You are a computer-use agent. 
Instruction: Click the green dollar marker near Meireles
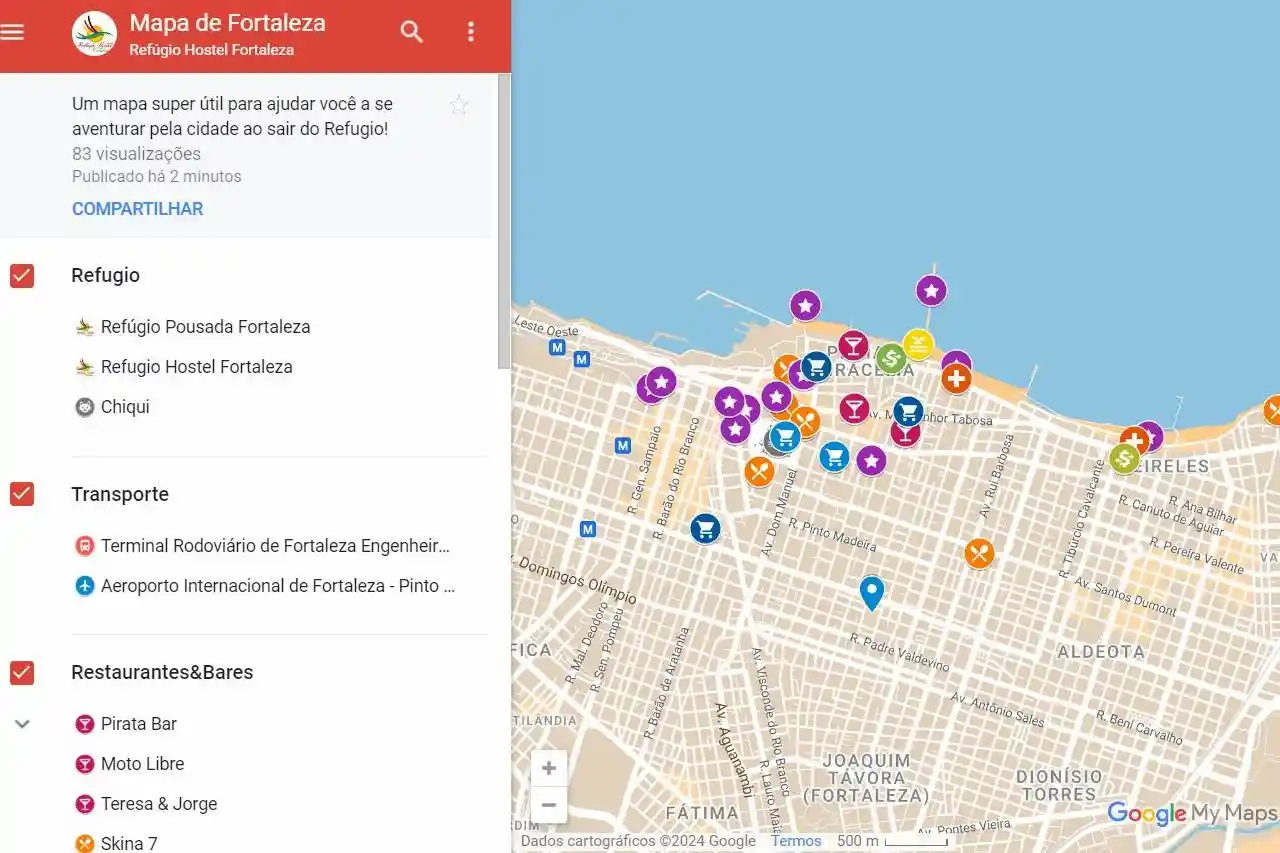(1124, 459)
